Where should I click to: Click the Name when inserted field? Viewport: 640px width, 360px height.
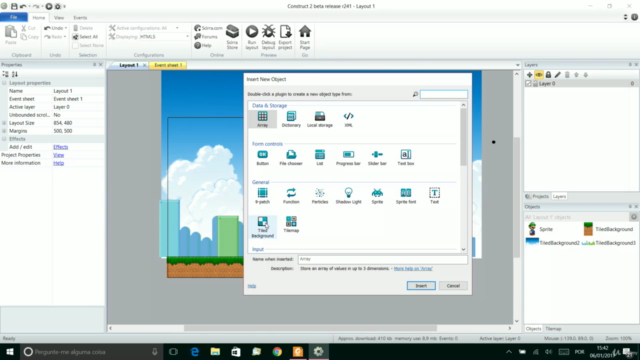pos(382,259)
